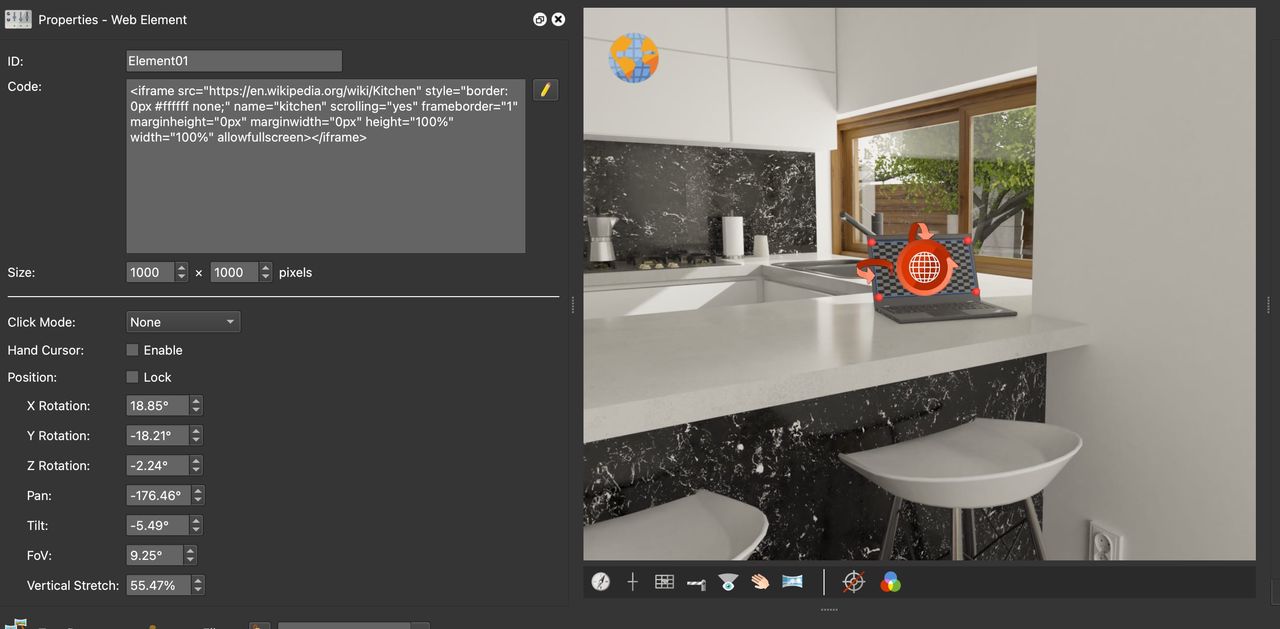Image resolution: width=1280 pixels, height=629 pixels.
Task: Click the Size width field showing 1000
Action: click(x=150, y=271)
